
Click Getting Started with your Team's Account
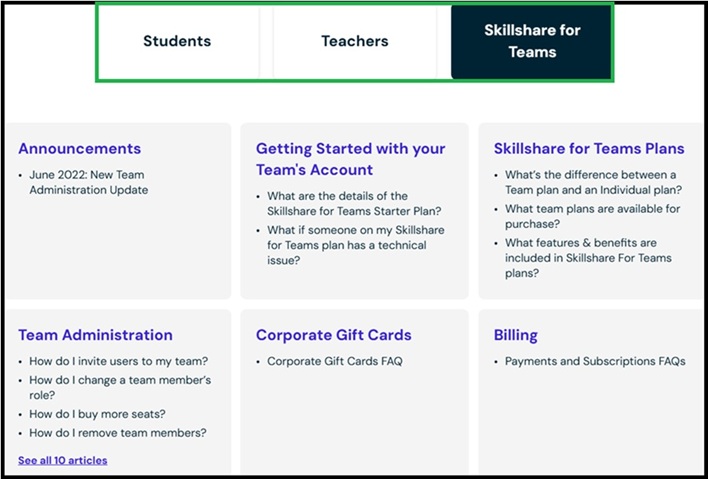pos(350,159)
